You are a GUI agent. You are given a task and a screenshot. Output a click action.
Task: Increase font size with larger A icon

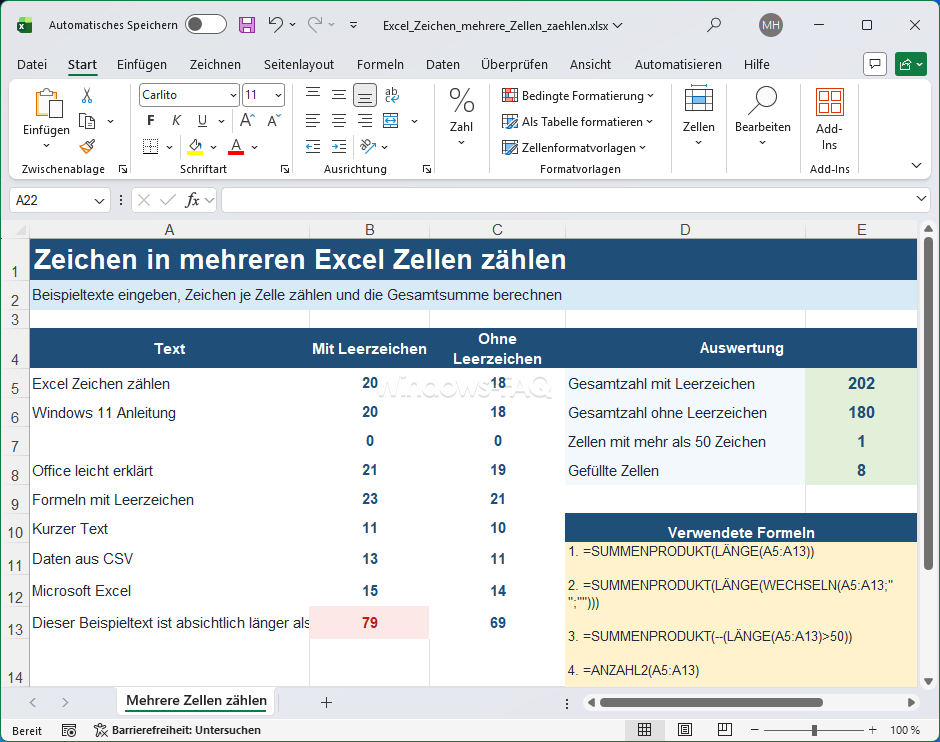[247, 120]
